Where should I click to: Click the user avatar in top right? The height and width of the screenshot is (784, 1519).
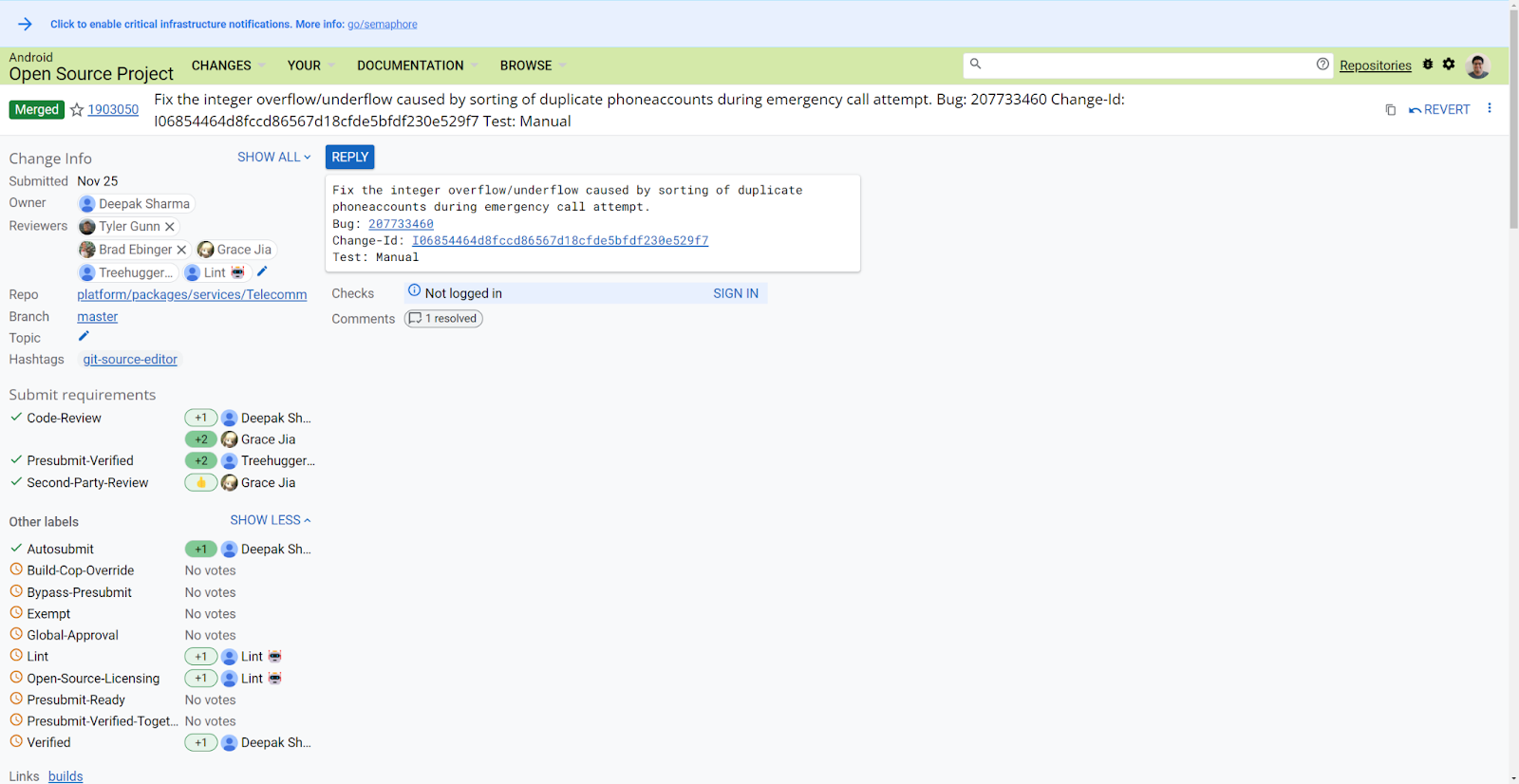1477,65
